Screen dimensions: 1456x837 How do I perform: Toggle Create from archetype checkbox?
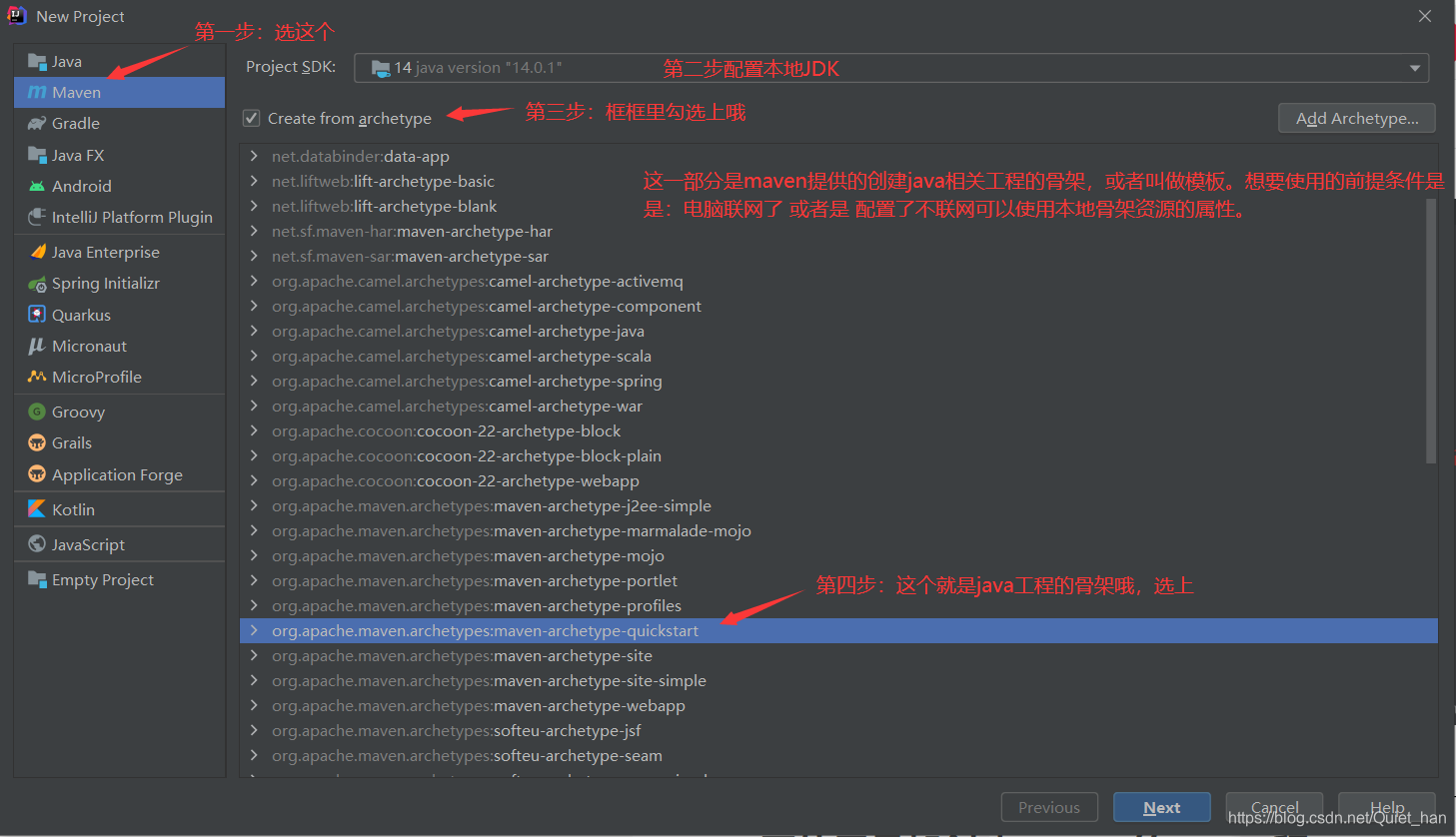pyautogui.click(x=252, y=118)
